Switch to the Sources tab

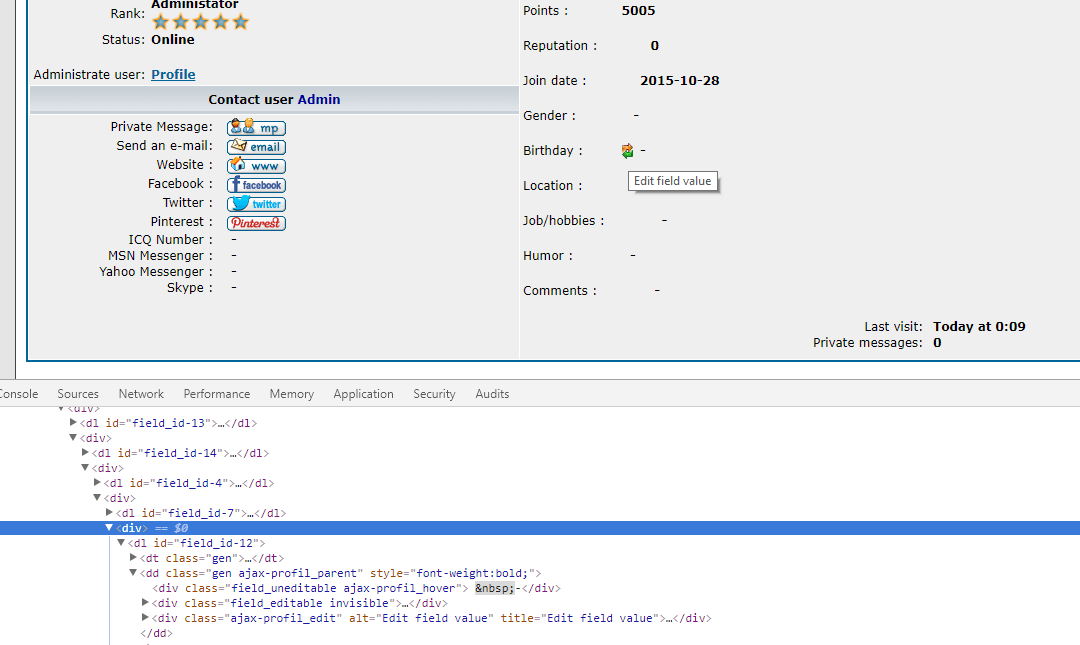78,393
